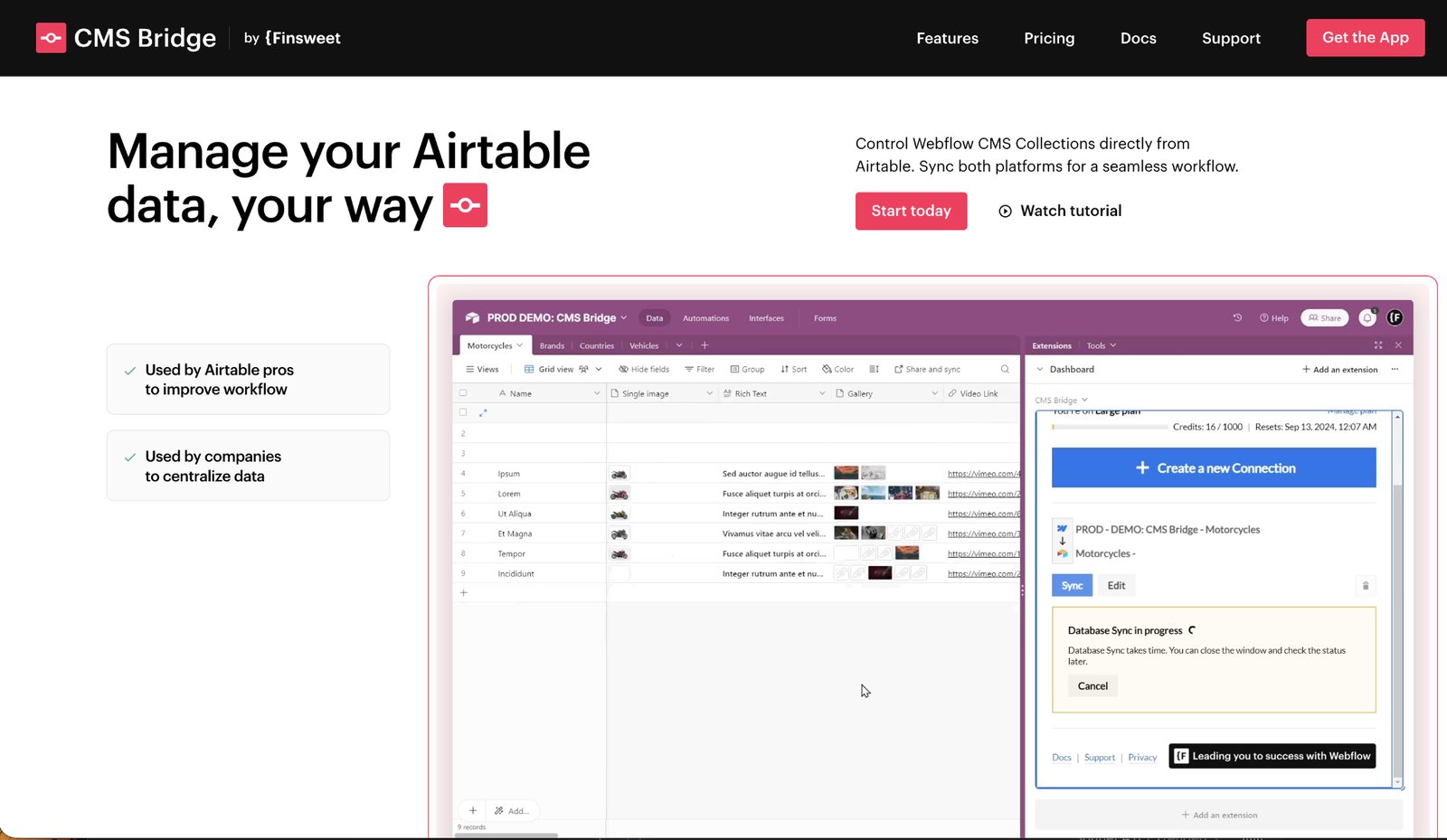Open the Docs nav item in header

pos(1138,38)
